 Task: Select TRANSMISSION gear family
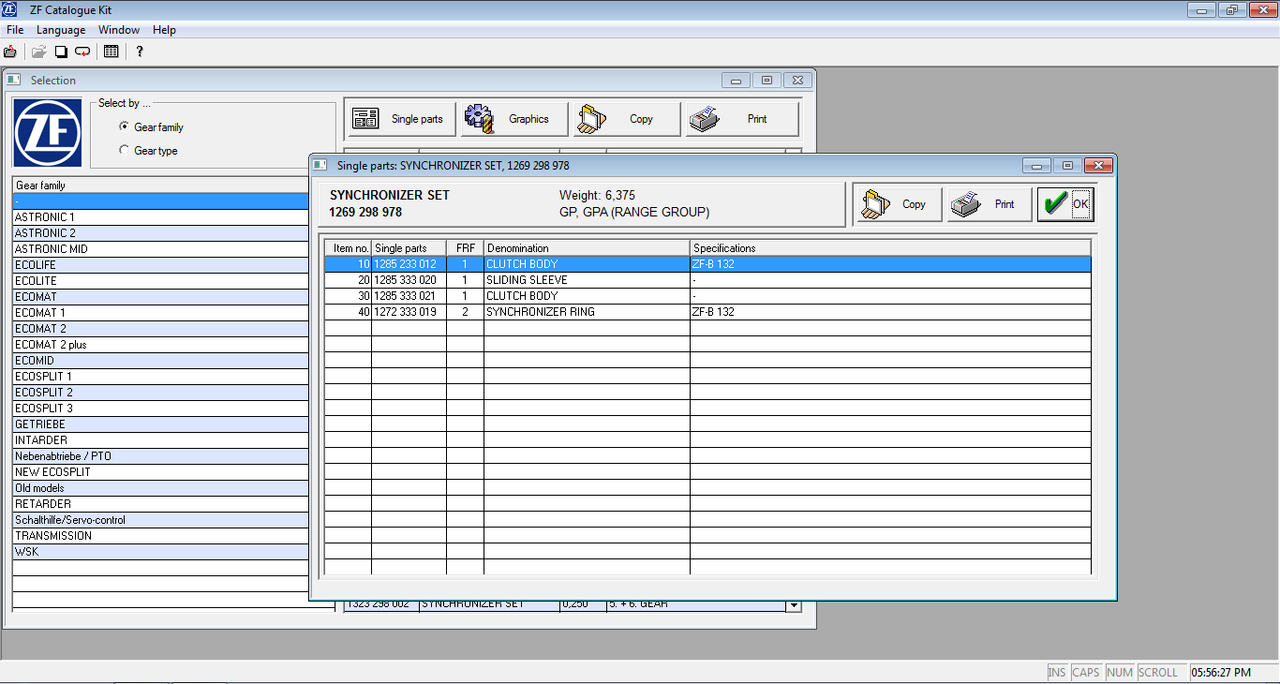pos(160,537)
